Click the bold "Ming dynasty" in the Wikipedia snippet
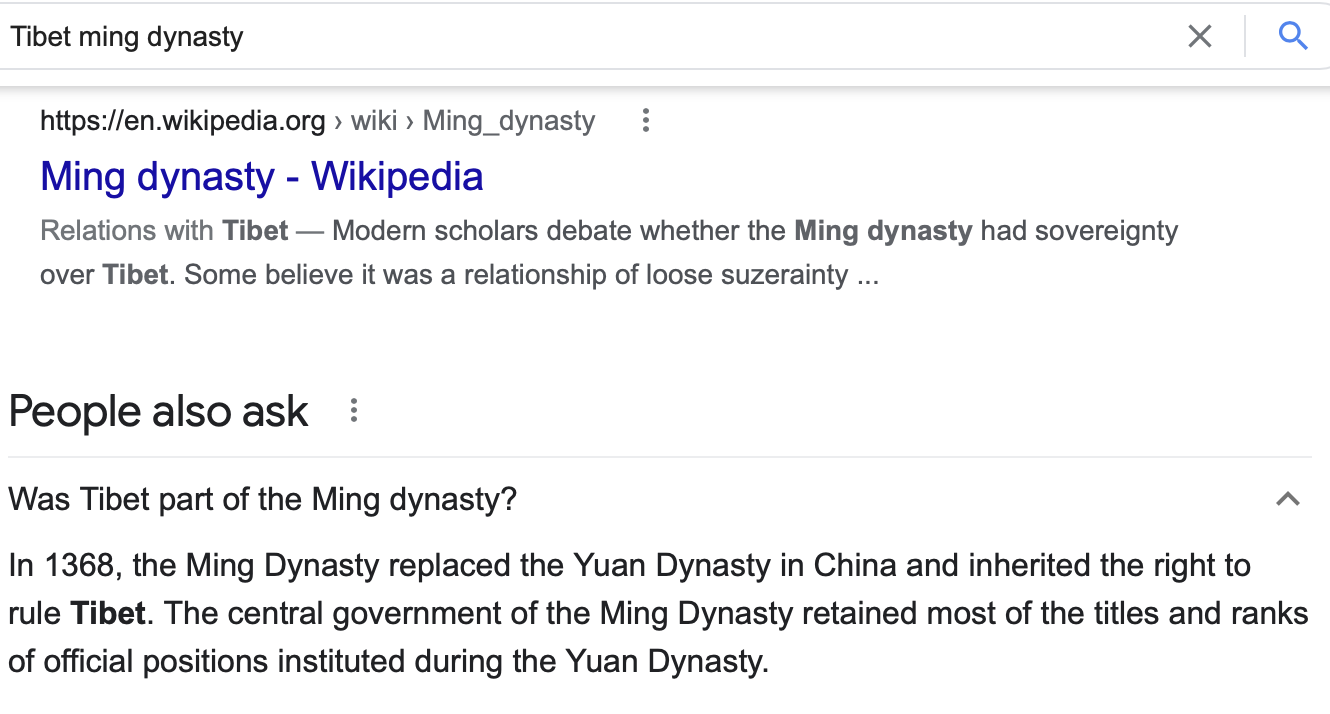 tap(883, 231)
